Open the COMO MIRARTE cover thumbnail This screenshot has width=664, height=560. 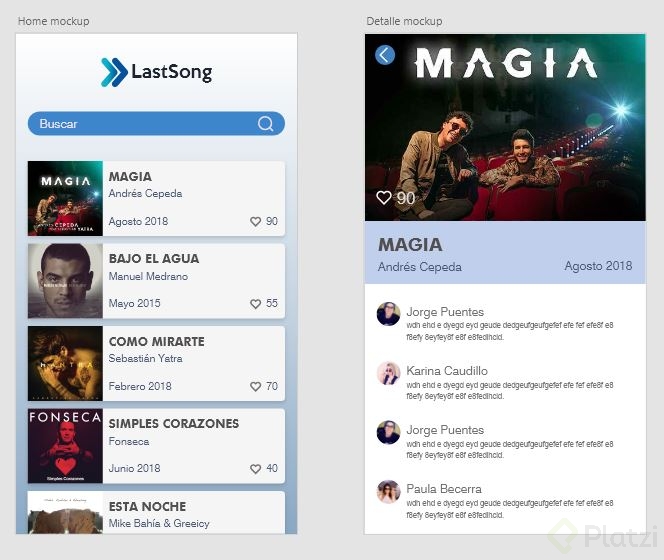click(65, 363)
